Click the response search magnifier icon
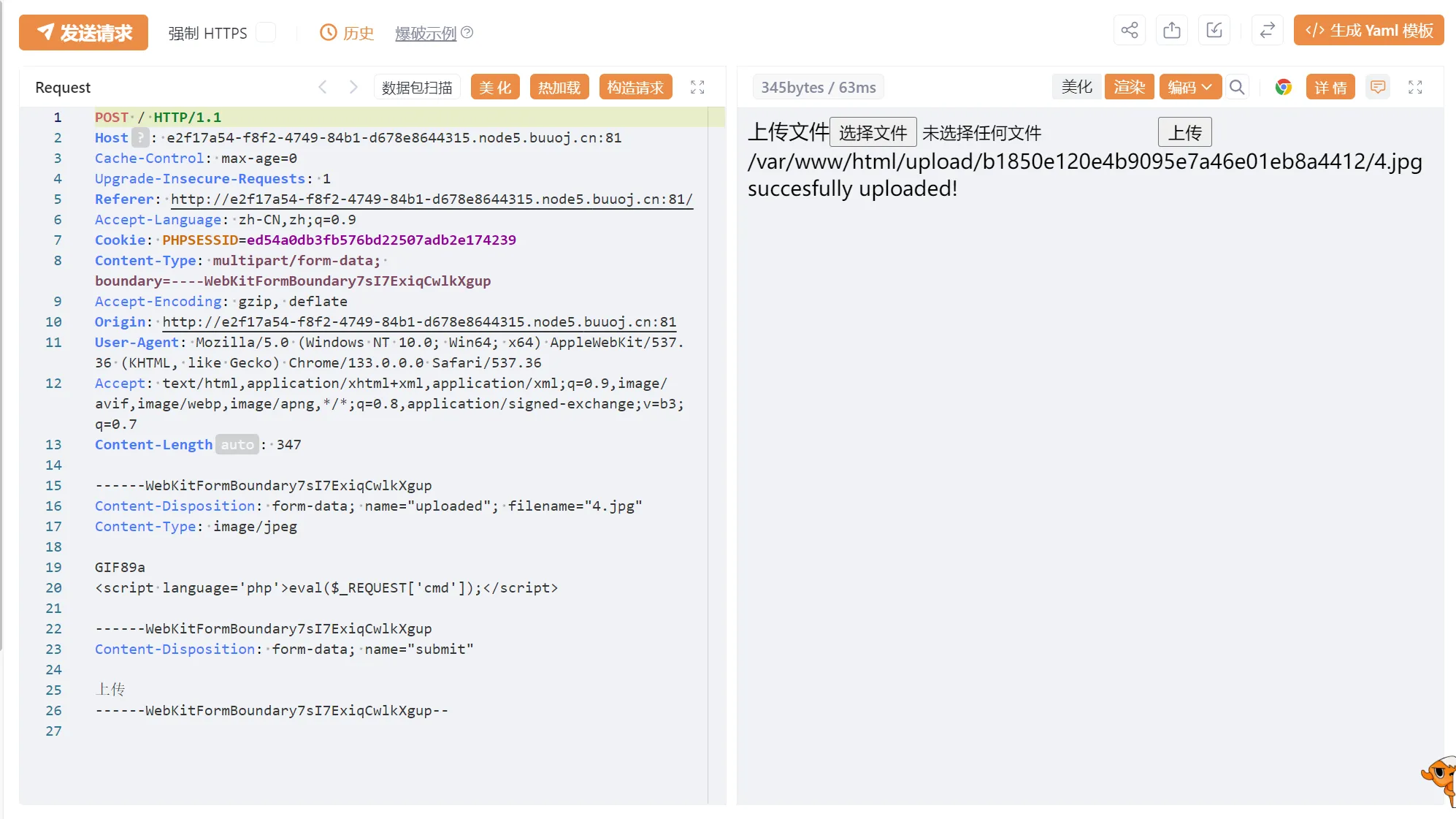The image size is (1456, 819). point(1237,88)
